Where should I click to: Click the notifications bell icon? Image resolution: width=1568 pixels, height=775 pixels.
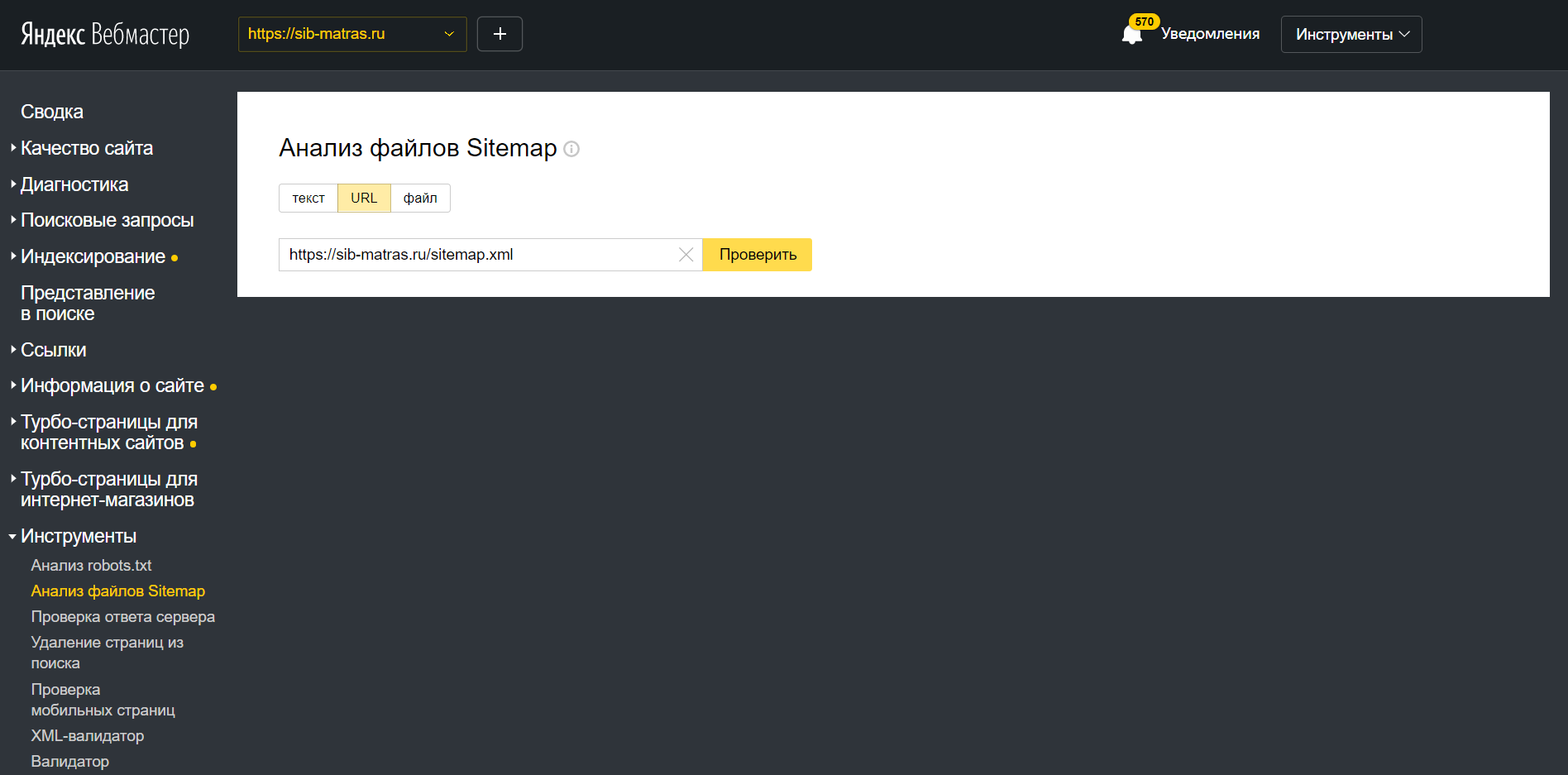[1131, 34]
